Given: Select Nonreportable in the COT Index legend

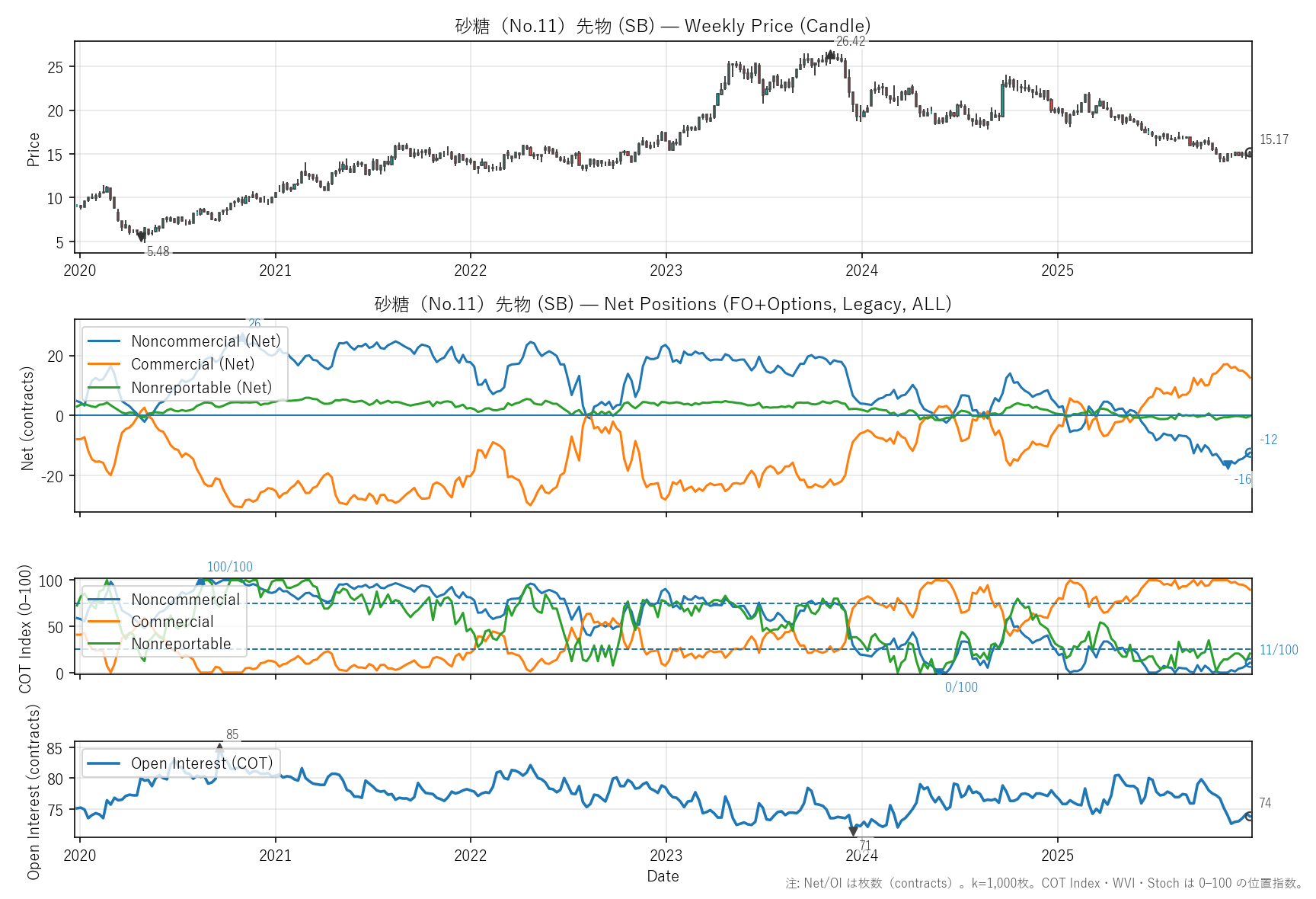Looking at the screenshot, I should (x=180, y=644).
